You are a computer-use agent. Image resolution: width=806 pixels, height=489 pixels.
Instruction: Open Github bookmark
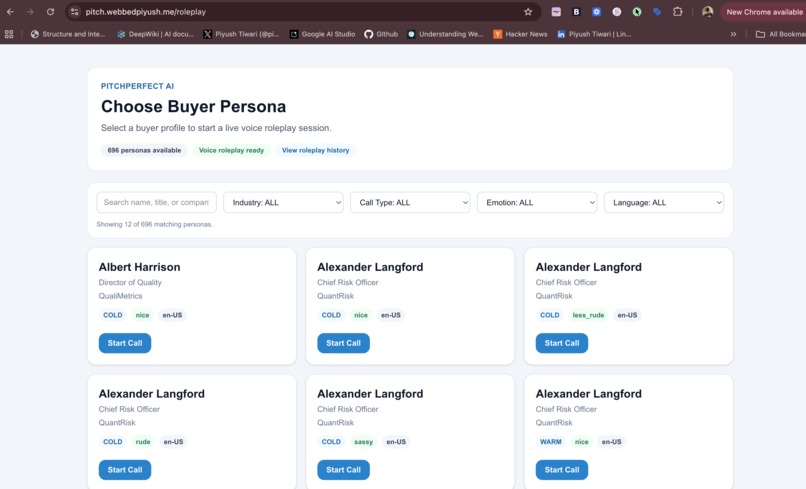coord(381,34)
